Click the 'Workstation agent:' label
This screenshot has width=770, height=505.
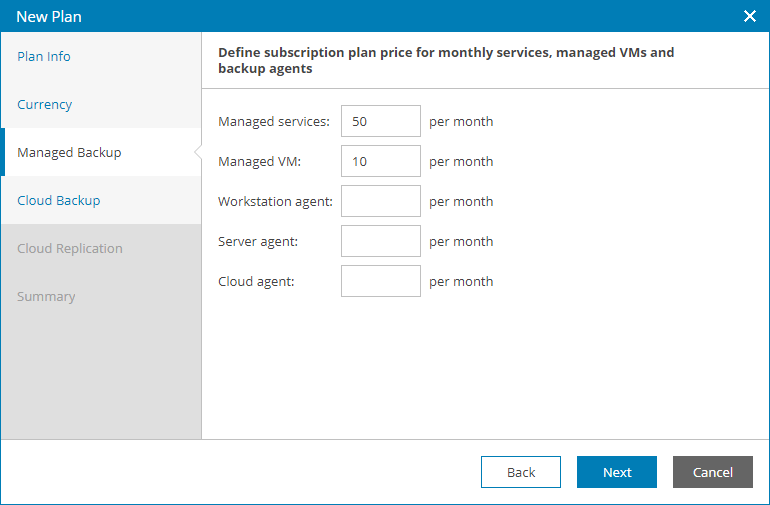275,202
